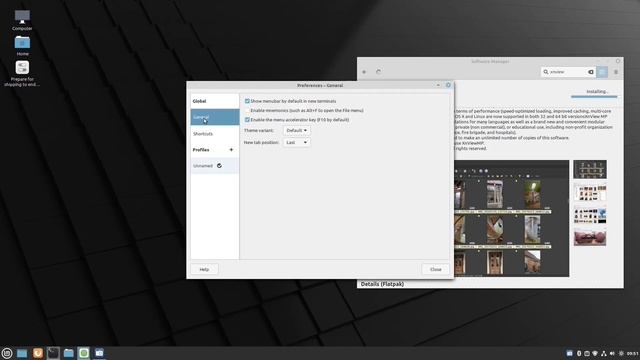Image resolution: width=640 pixels, height=360 pixels.
Task: Minimize the Preferences window
Action: pos(438,85)
